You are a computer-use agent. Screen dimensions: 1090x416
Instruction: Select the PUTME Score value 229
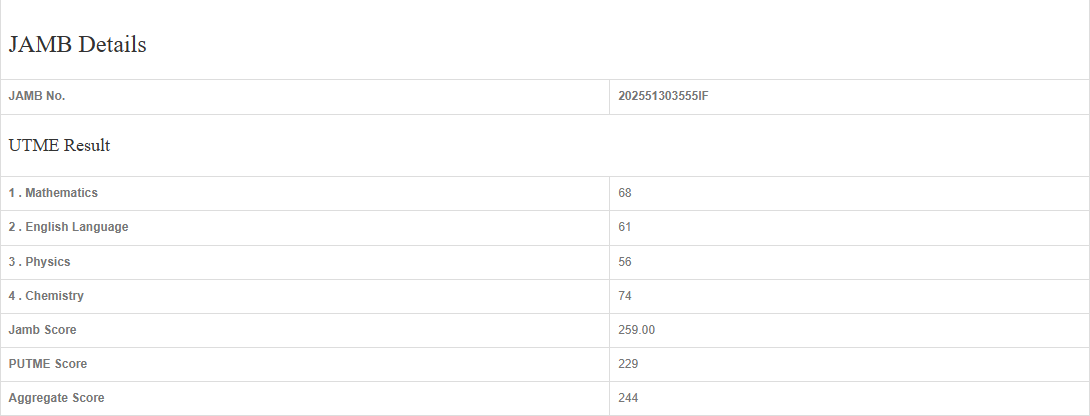[x=628, y=364]
